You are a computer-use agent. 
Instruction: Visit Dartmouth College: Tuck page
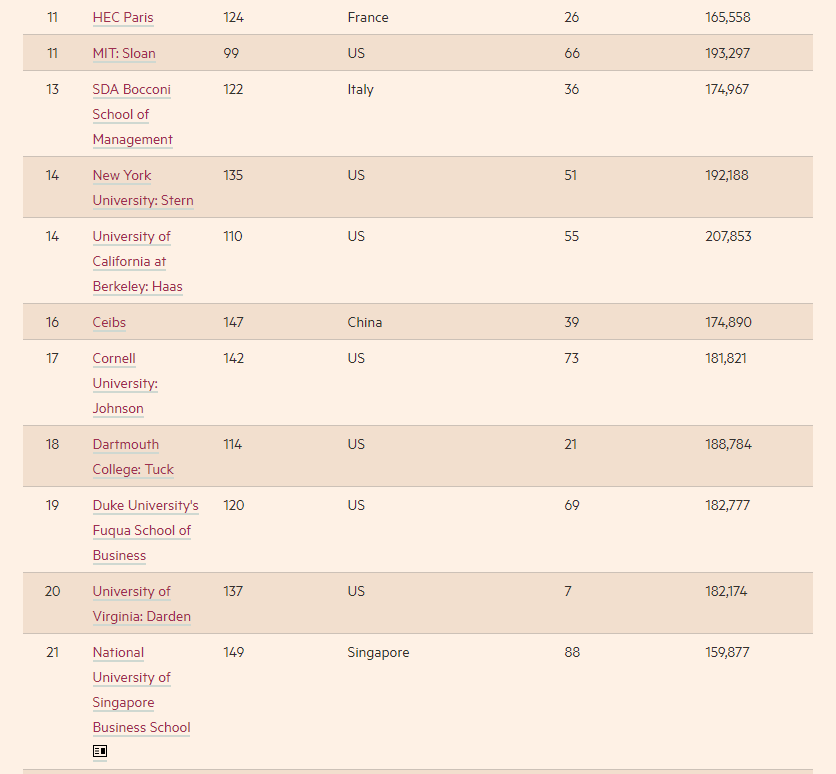pyautogui.click(x=133, y=457)
